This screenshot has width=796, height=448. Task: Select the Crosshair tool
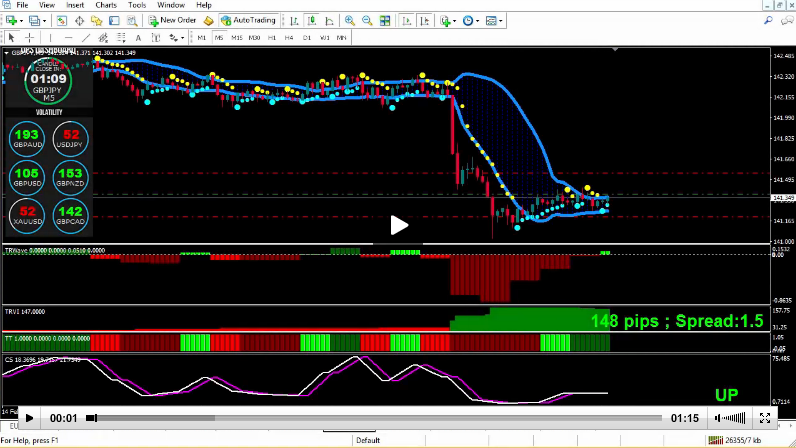pos(29,38)
